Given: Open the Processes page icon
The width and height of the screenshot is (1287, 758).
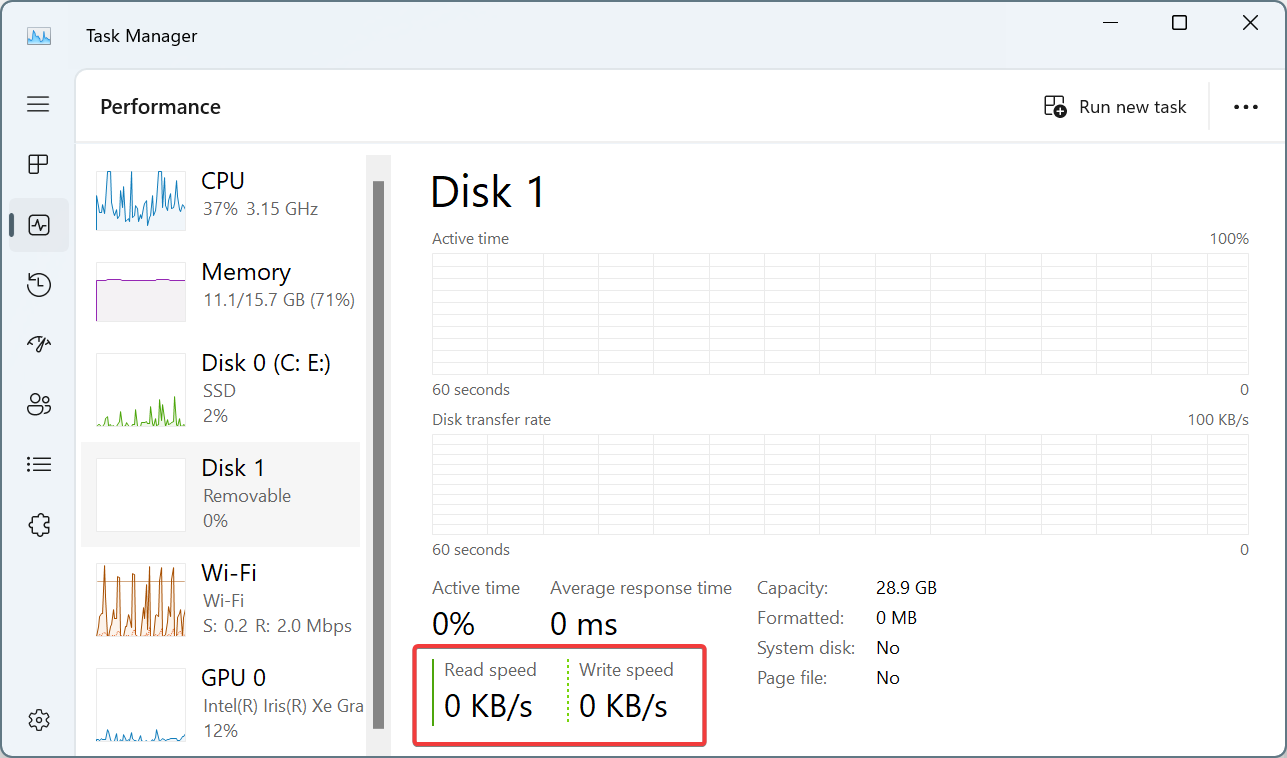Looking at the screenshot, I should tap(38, 164).
